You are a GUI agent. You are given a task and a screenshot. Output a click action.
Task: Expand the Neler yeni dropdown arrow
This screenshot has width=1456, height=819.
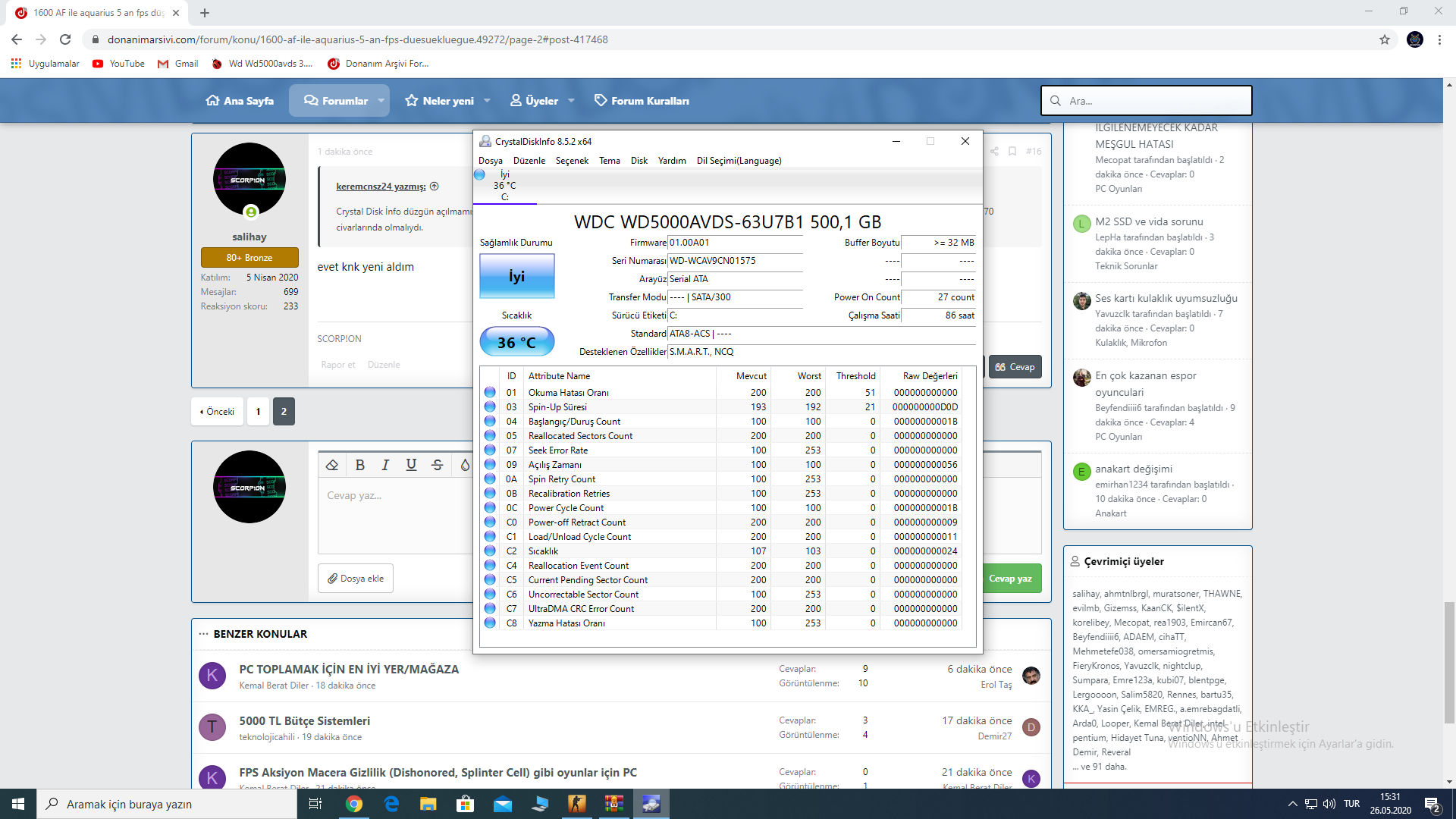pyautogui.click(x=487, y=101)
